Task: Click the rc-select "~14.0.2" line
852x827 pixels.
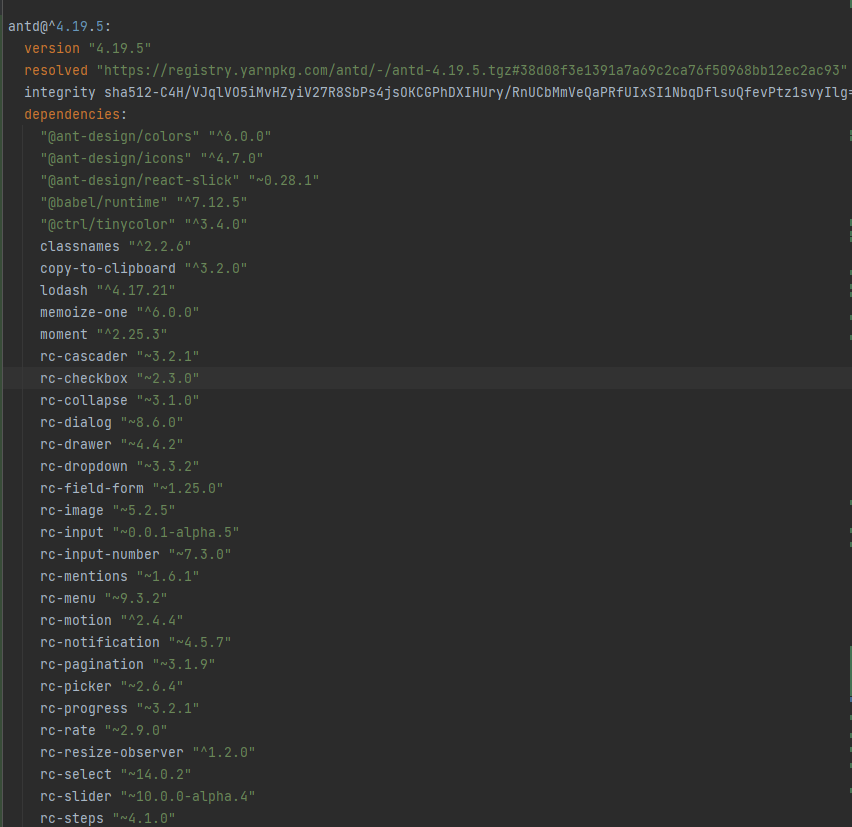Action: click(x=116, y=774)
